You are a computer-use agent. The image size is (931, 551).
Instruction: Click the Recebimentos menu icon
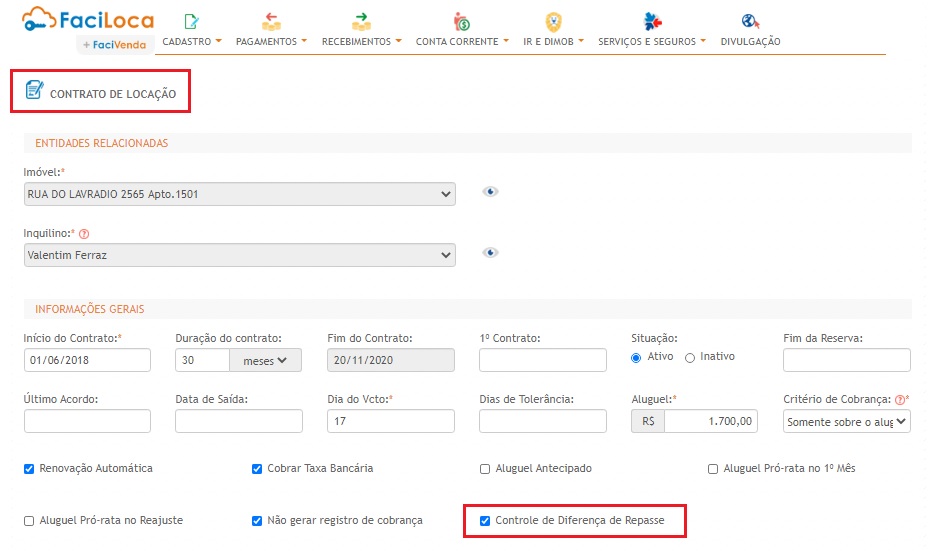point(361,21)
